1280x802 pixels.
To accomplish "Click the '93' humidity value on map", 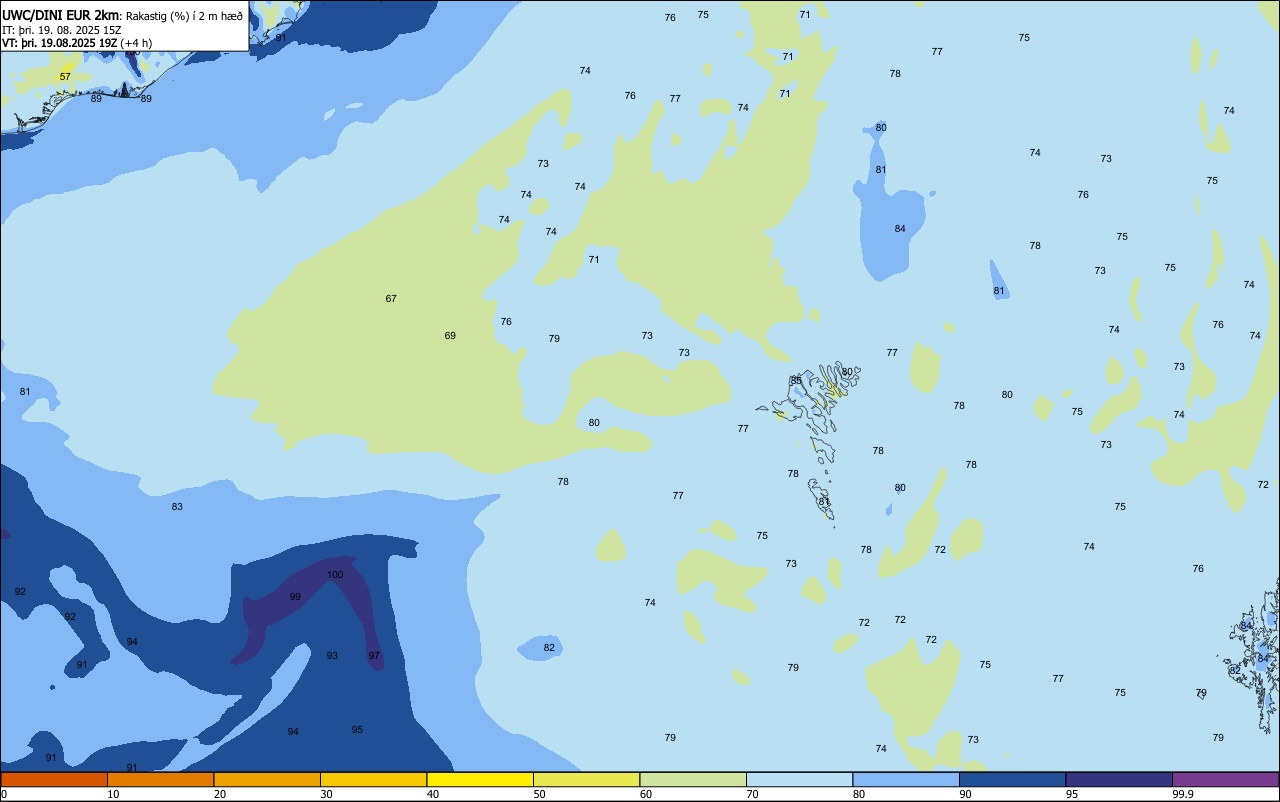I will tap(332, 655).
